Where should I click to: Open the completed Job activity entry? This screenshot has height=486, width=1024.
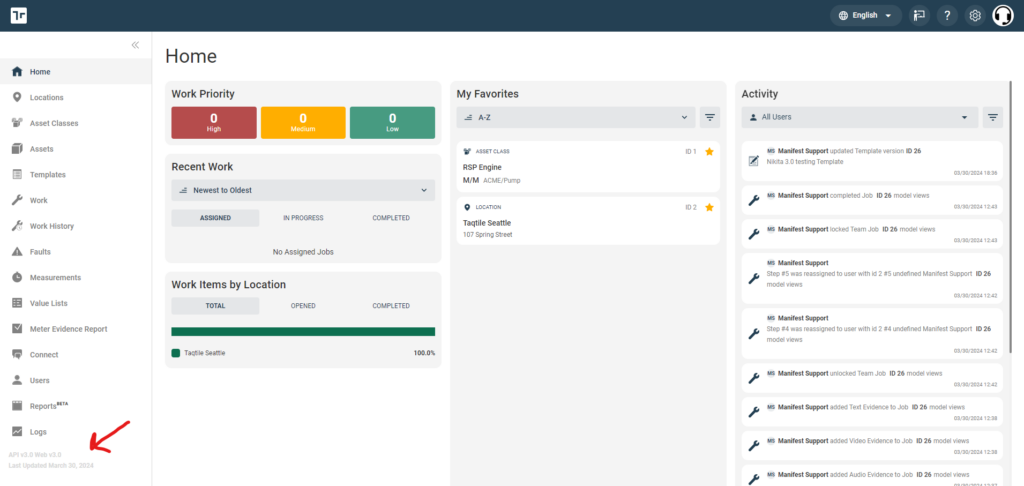pos(872,200)
